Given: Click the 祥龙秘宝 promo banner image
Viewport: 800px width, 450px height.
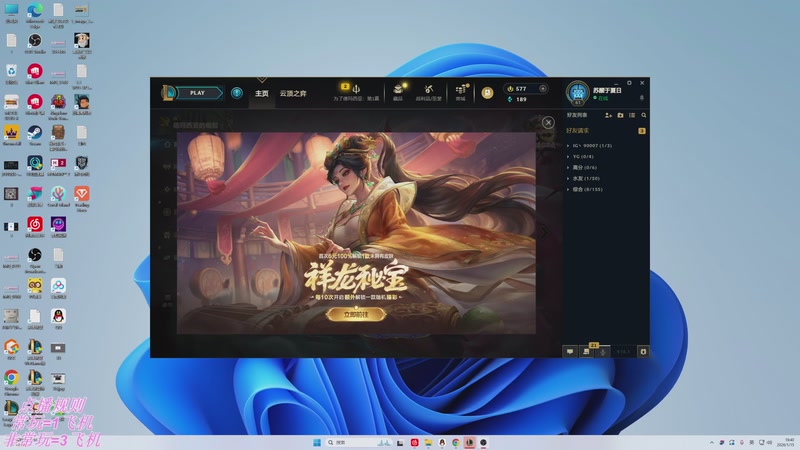Looking at the screenshot, I should coord(356,233).
